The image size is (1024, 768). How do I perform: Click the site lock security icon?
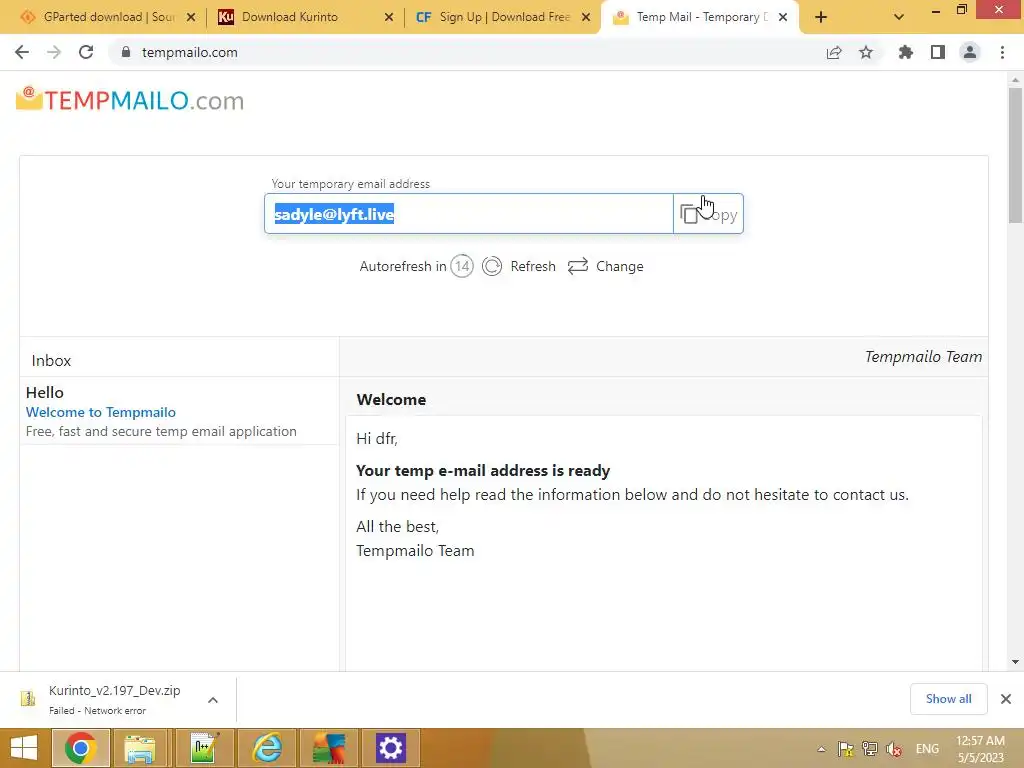[x=125, y=52]
